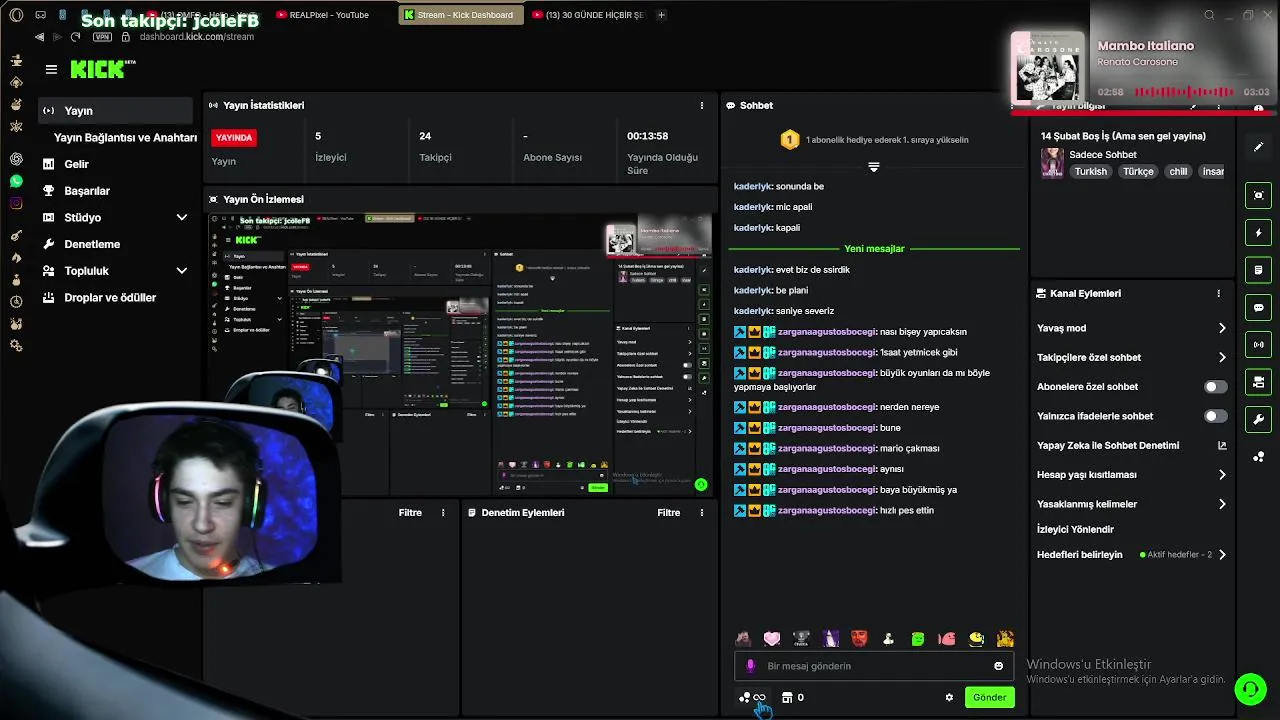Click the chill stream tag
The image size is (1280, 720).
click(x=1178, y=172)
